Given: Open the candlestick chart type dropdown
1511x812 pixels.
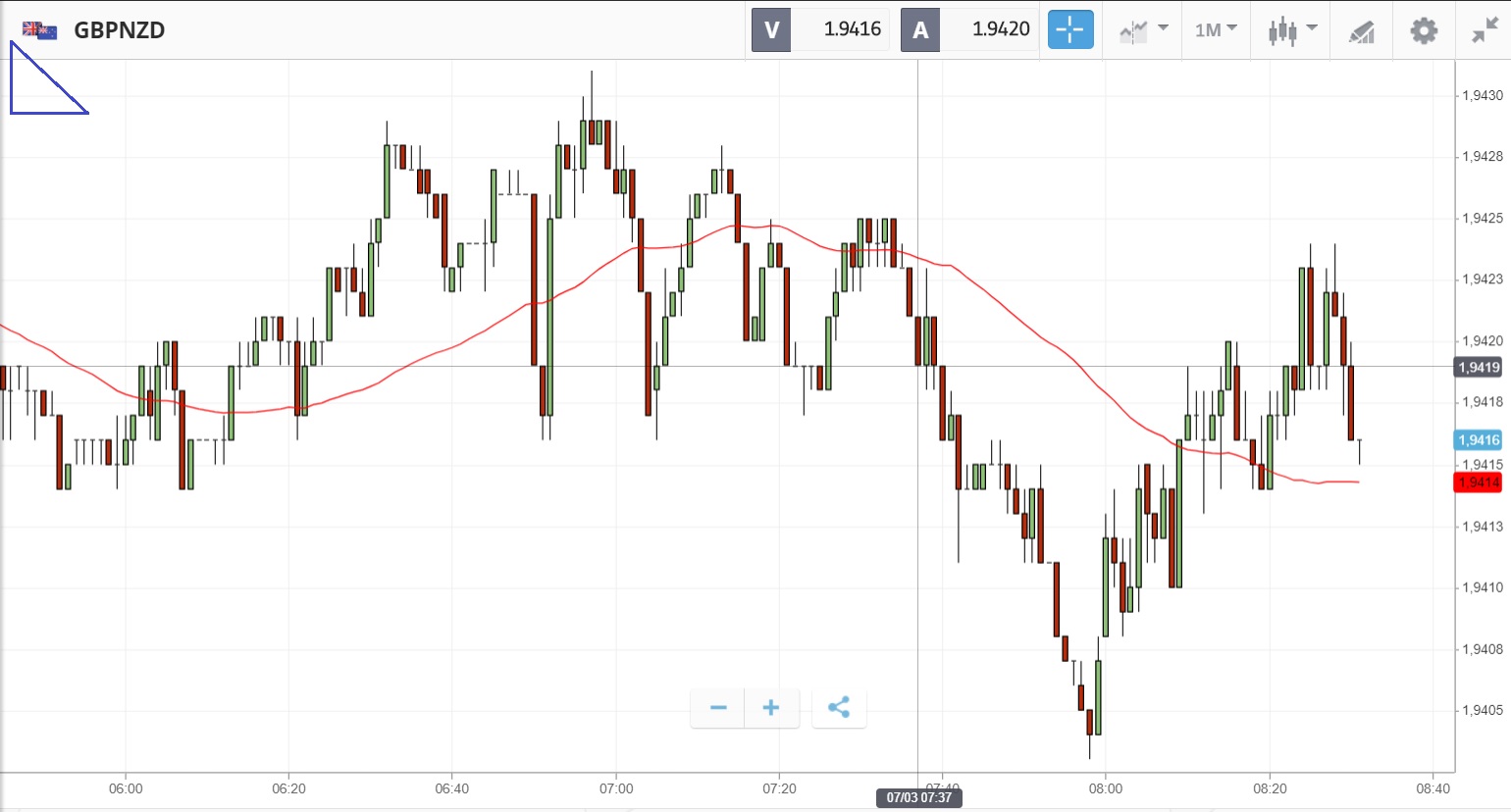Looking at the screenshot, I should click(1291, 30).
